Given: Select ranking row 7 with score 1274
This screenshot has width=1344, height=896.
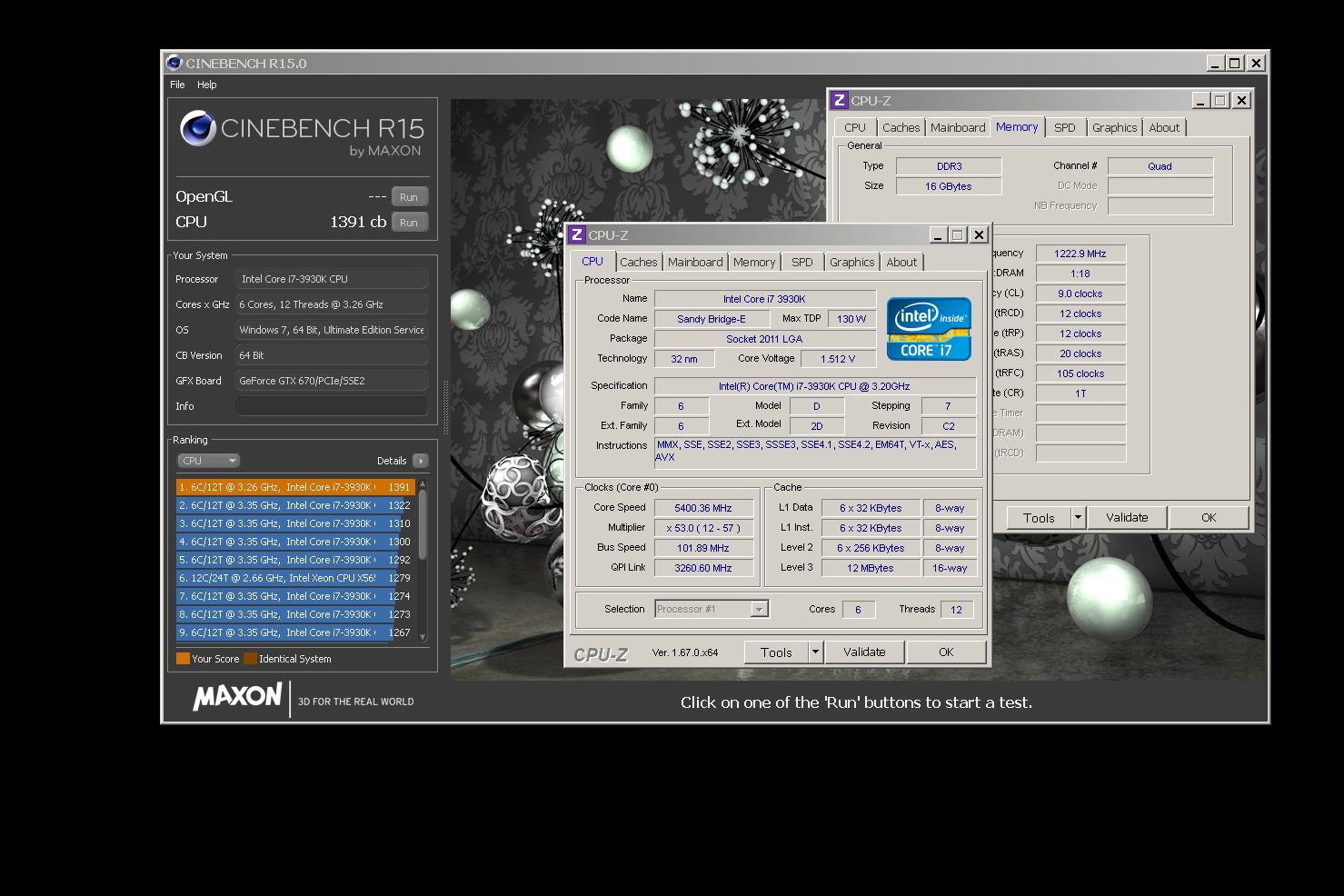Looking at the screenshot, I should pyautogui.click(x=295, y=596).
